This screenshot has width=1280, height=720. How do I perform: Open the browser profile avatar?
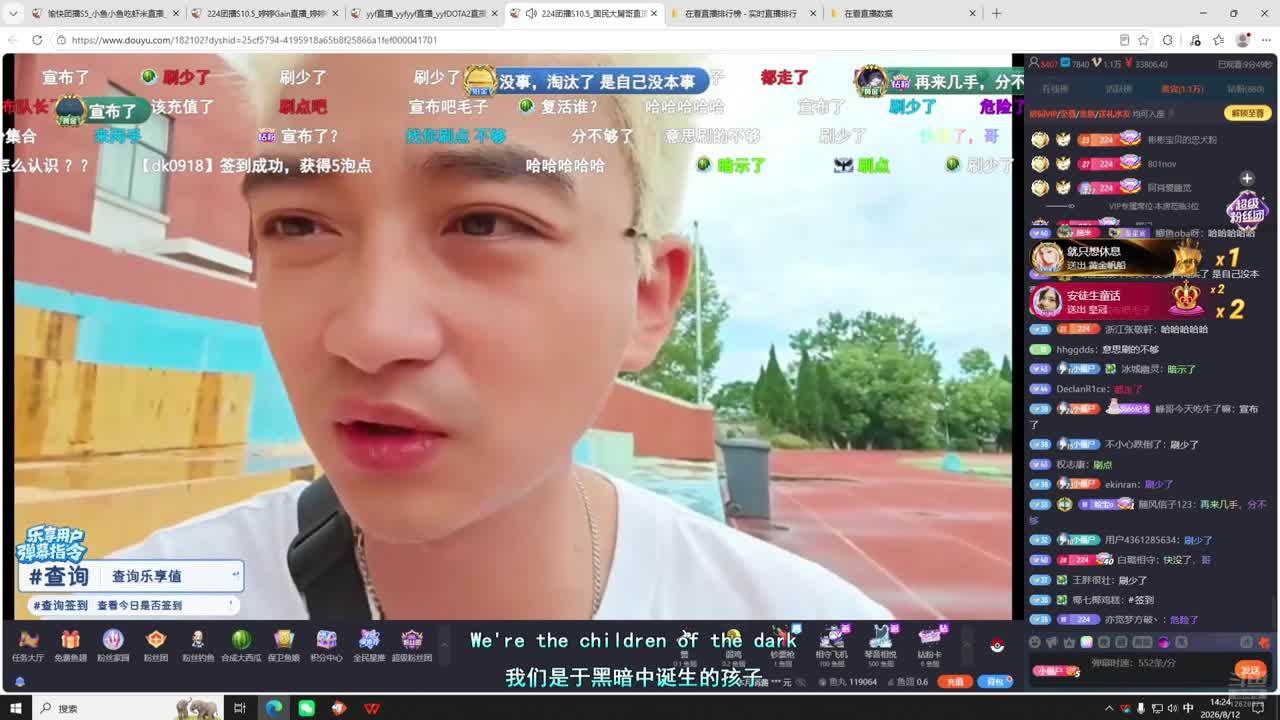click(1243, 40)
